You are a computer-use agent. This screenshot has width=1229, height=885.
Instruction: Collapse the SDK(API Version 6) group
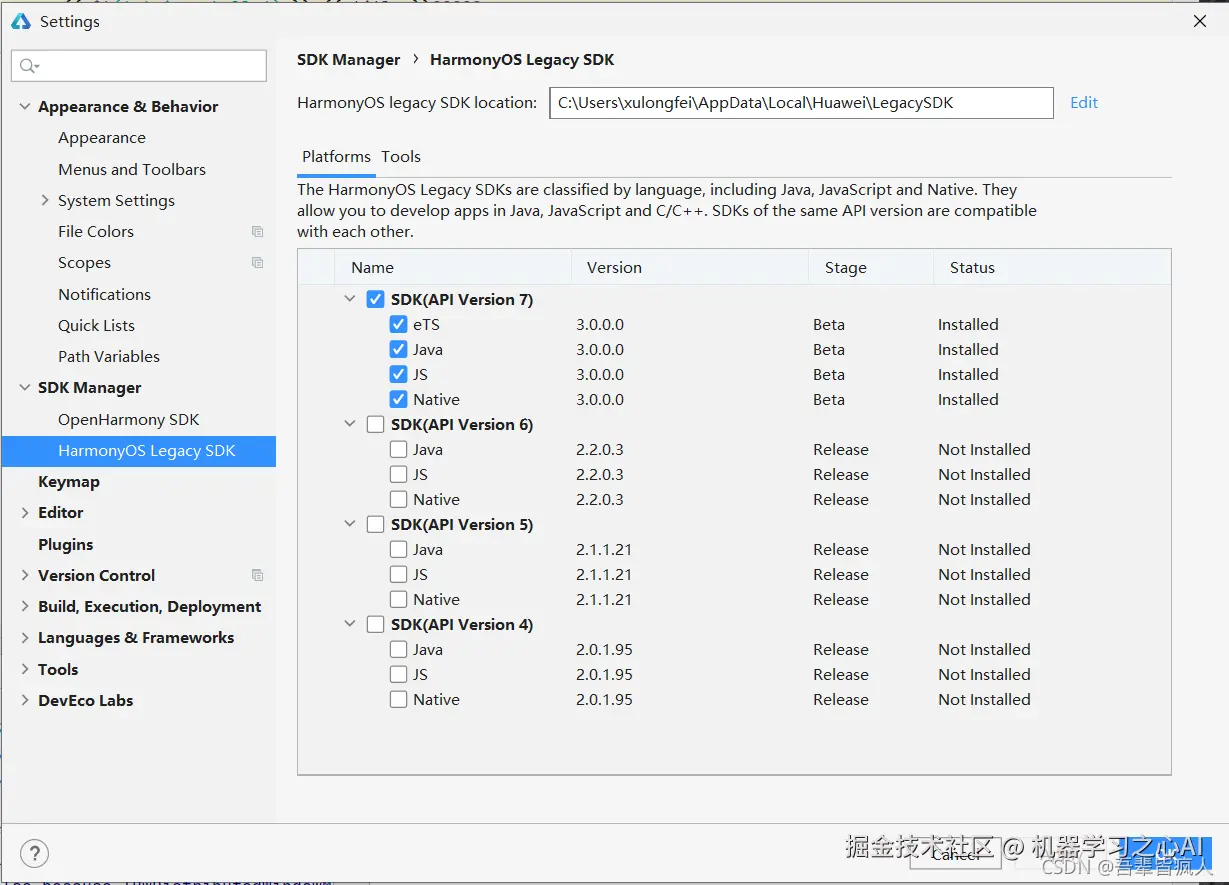click(x=350, y=424)
